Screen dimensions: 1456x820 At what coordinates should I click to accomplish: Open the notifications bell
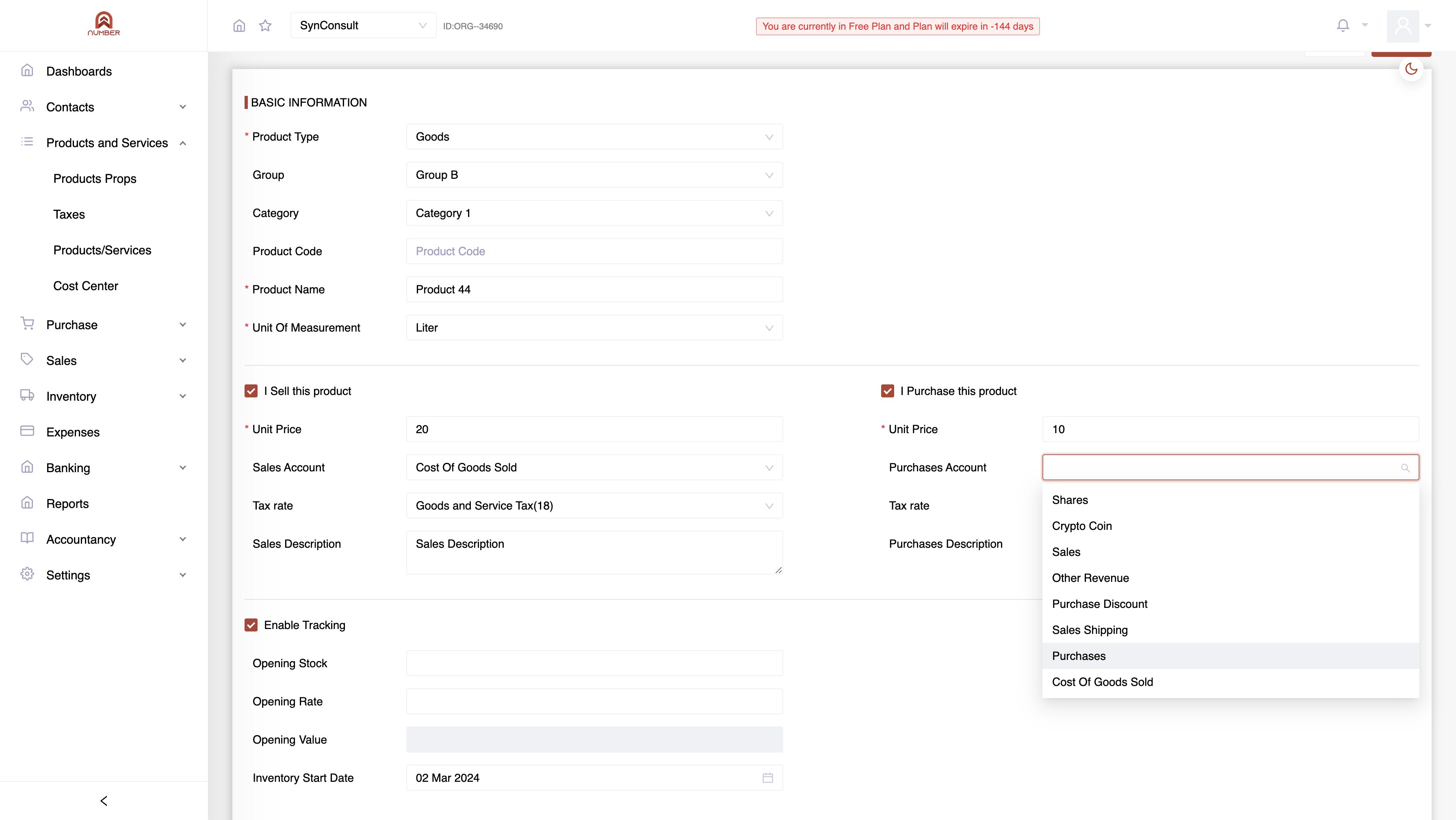point(1343,26)
